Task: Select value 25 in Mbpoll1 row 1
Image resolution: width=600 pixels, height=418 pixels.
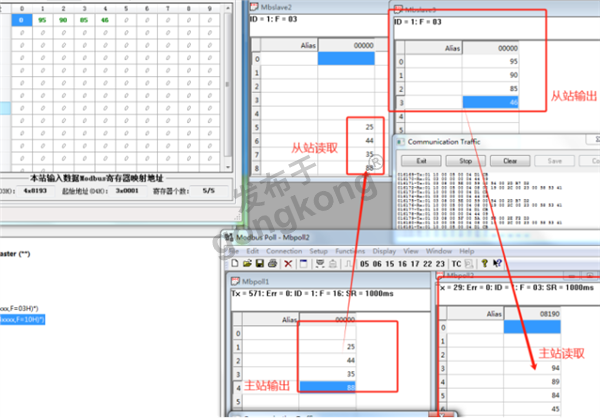Action: tap(328, 347)
